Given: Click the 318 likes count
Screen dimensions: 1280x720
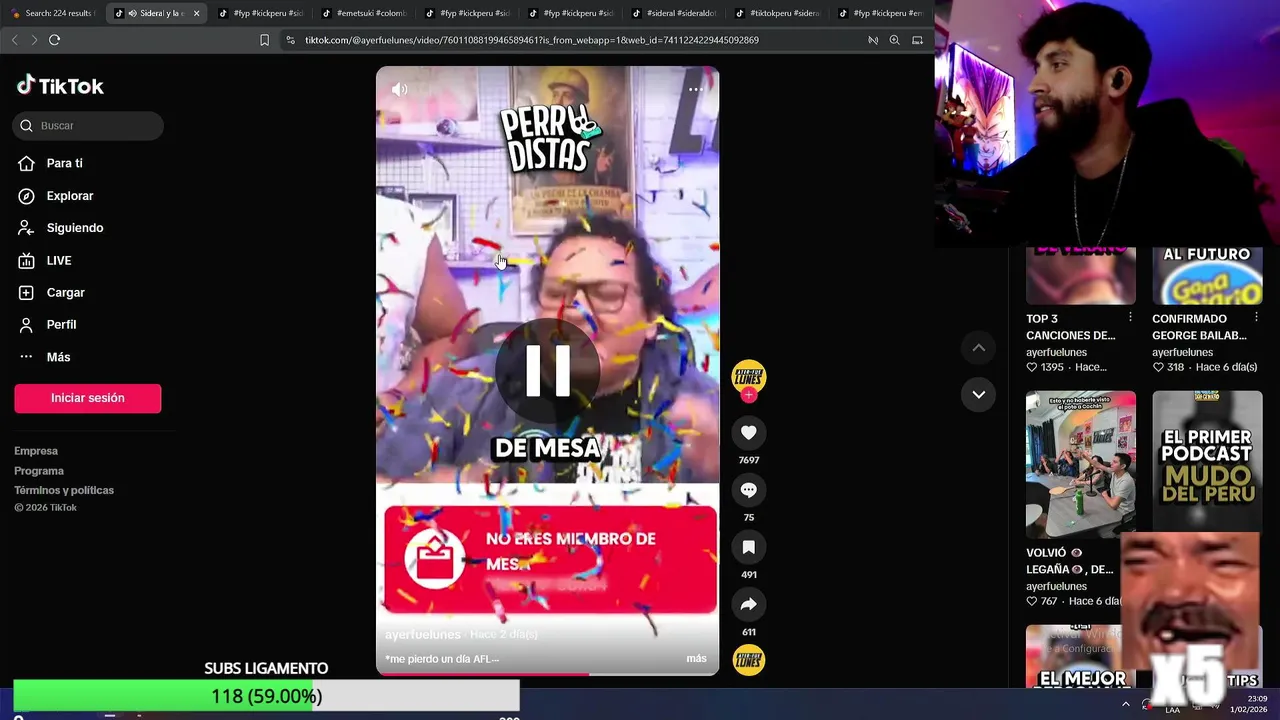Looking at the screenshot, I should click(x=1168, y=367).
